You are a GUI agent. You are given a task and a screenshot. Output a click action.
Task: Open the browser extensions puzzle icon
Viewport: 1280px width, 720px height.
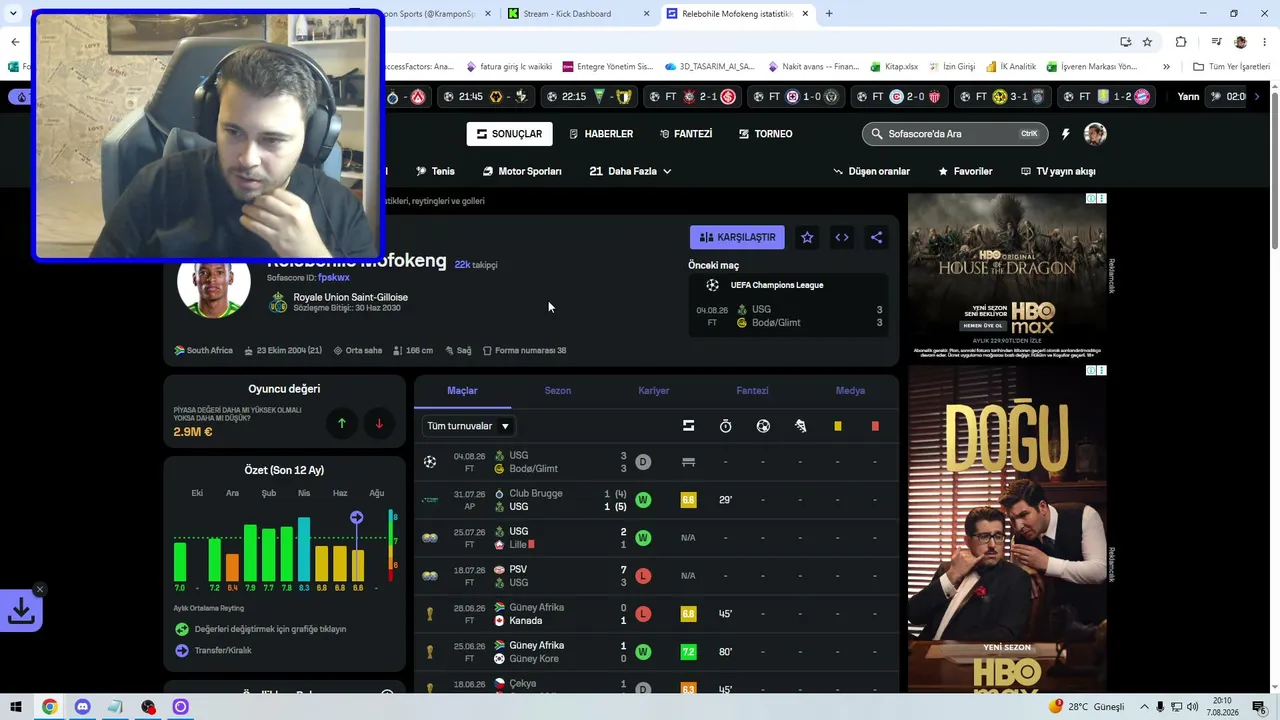pyautogui.click(x=1181, y=42)
